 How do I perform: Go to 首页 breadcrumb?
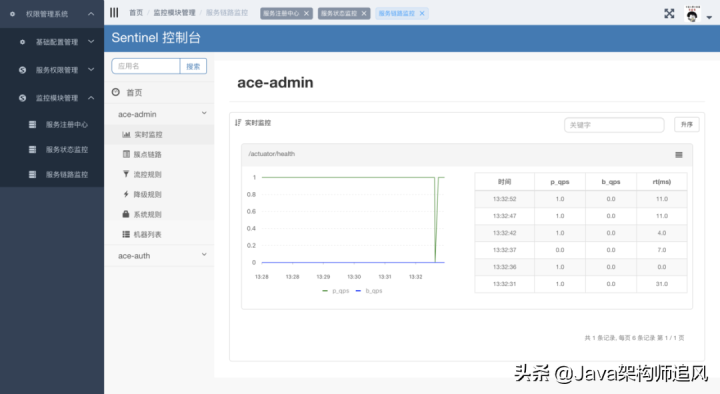coord(136,13)
